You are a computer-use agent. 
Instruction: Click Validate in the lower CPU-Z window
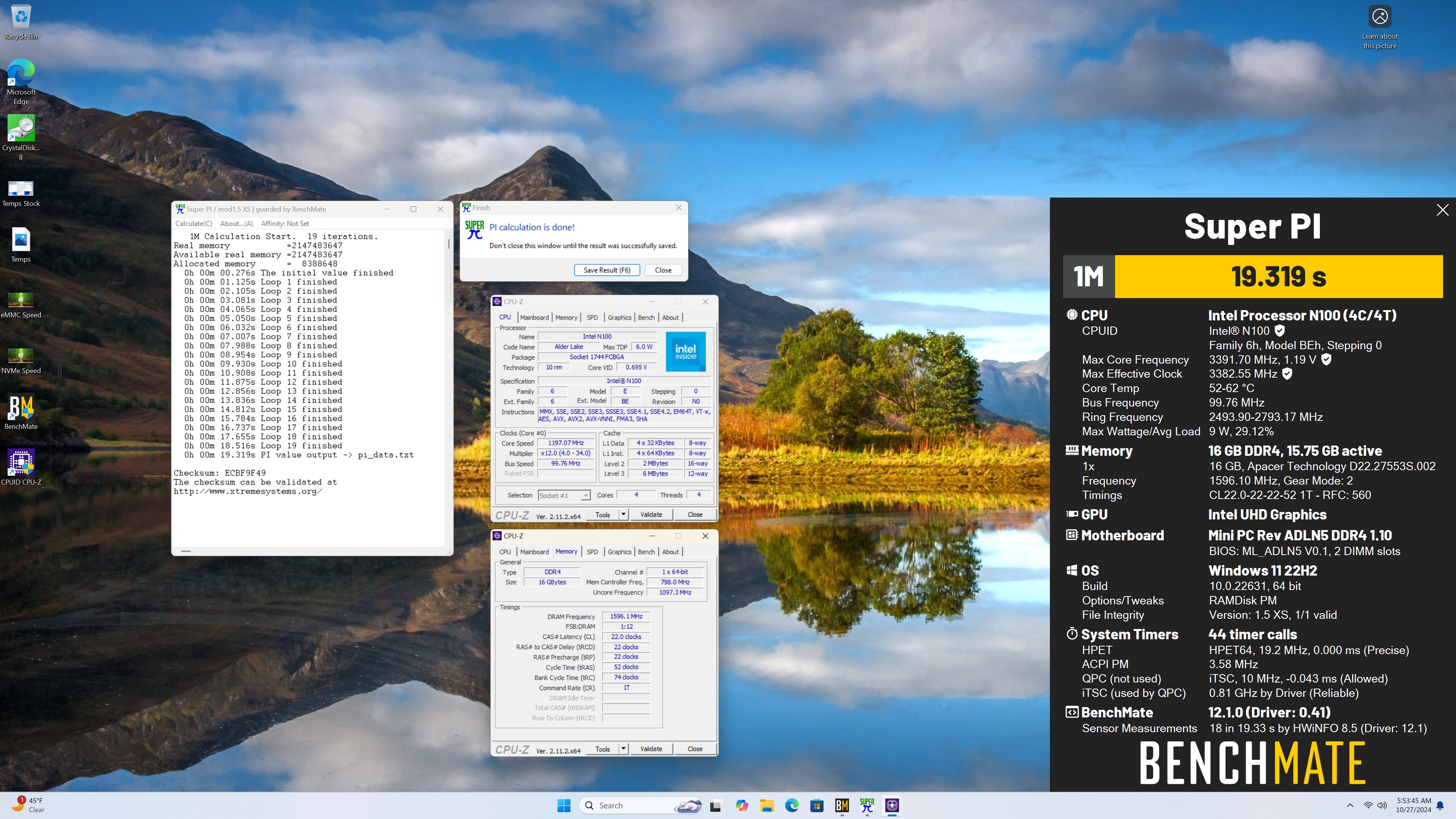[651, 750]
